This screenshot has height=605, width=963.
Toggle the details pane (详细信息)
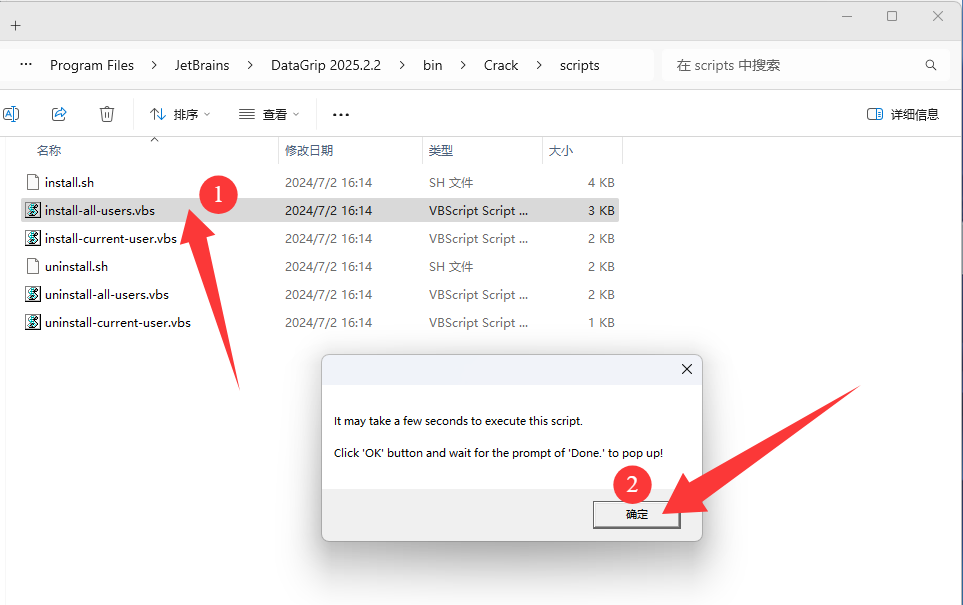(903, 114)
